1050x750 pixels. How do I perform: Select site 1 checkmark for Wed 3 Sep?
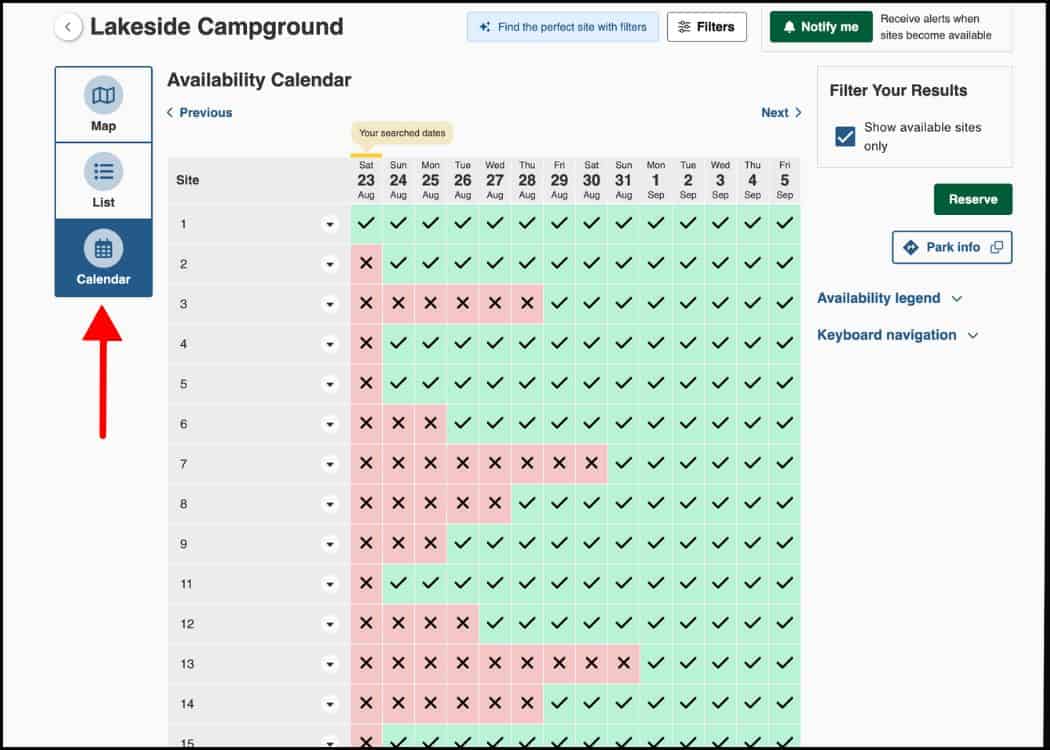[720, 224]
